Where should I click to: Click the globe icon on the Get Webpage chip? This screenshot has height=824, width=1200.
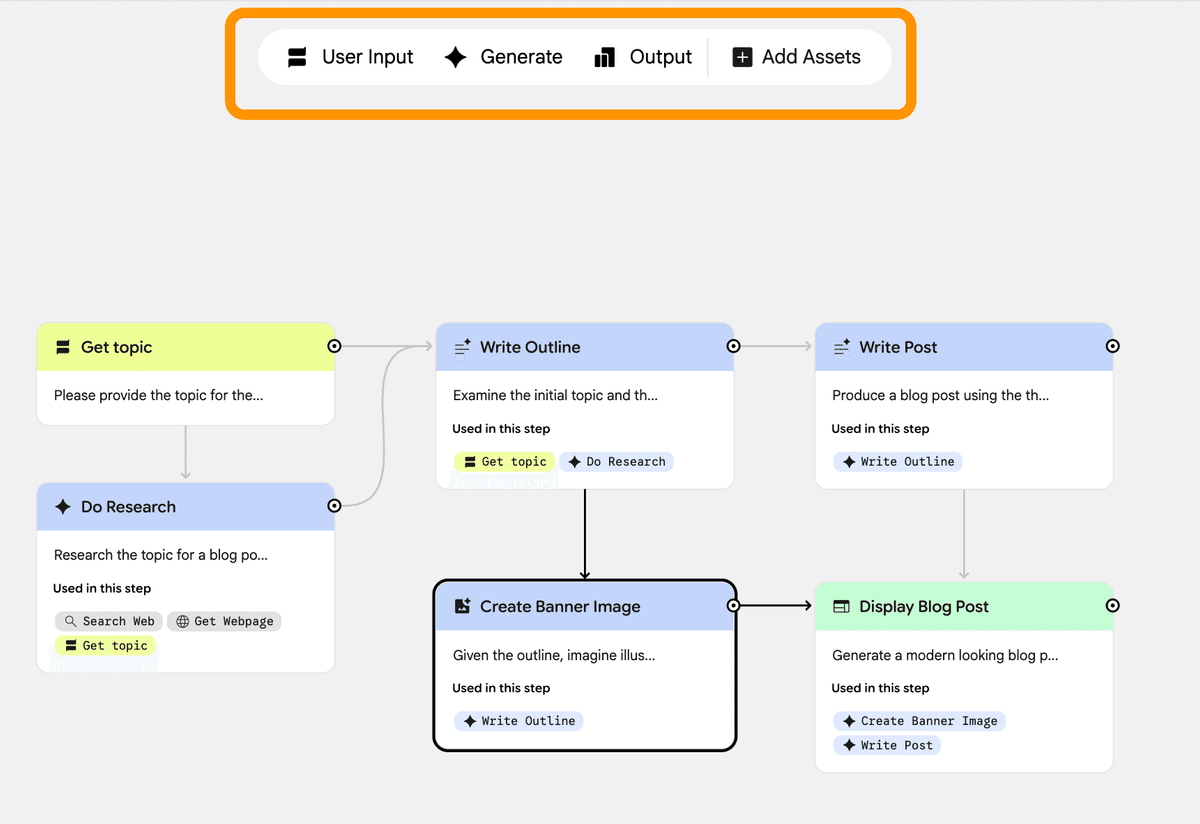[185, 621]
